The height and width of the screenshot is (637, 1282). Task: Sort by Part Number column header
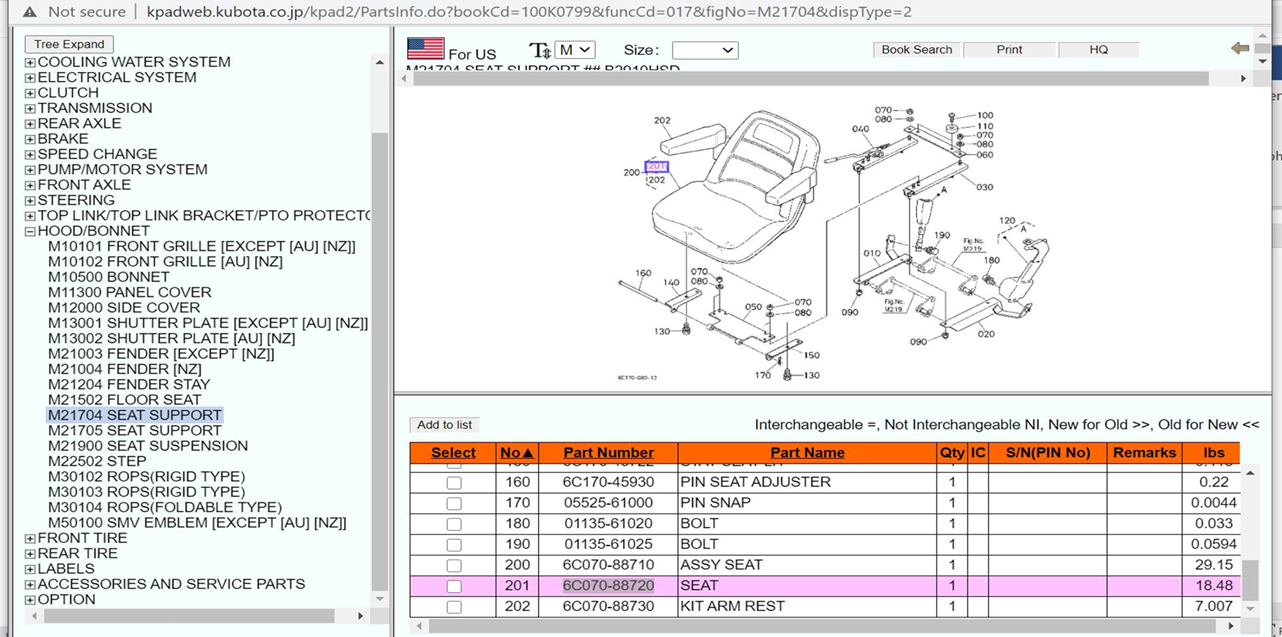coord(608,453)
